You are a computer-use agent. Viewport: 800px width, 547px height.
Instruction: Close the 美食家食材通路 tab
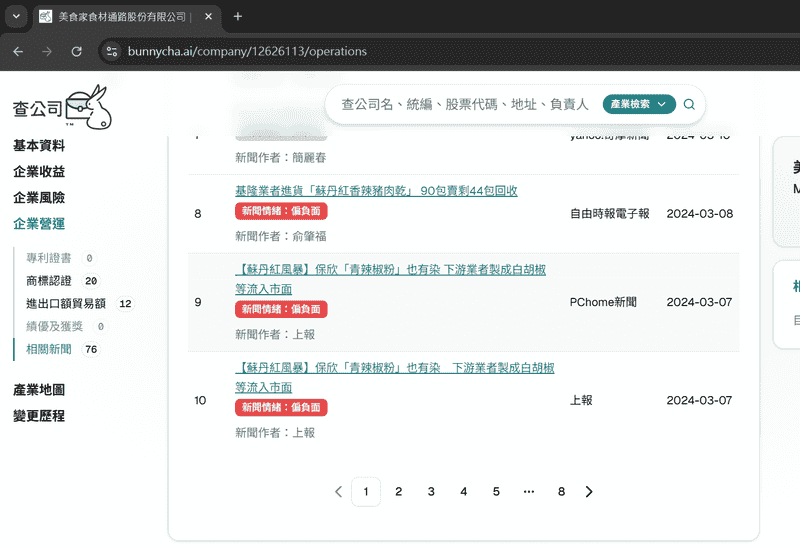(208, 16)
